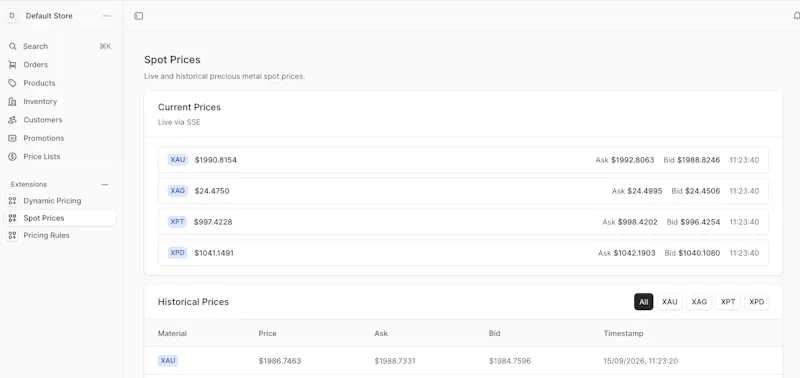800x378 pixels.
Task: Click the XAU badge in Historical Prices table
Action: point(168,361)
